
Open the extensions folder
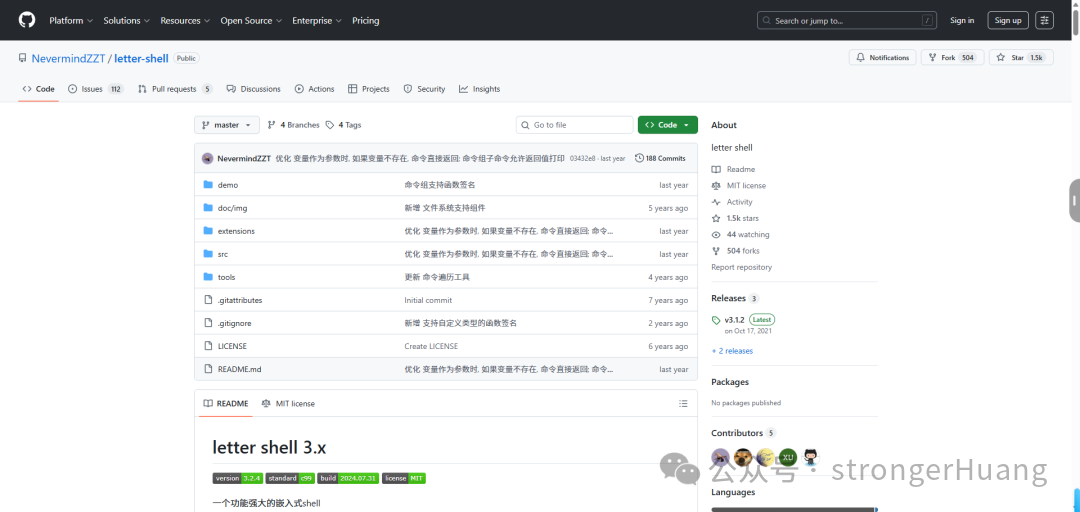(236, 231)
